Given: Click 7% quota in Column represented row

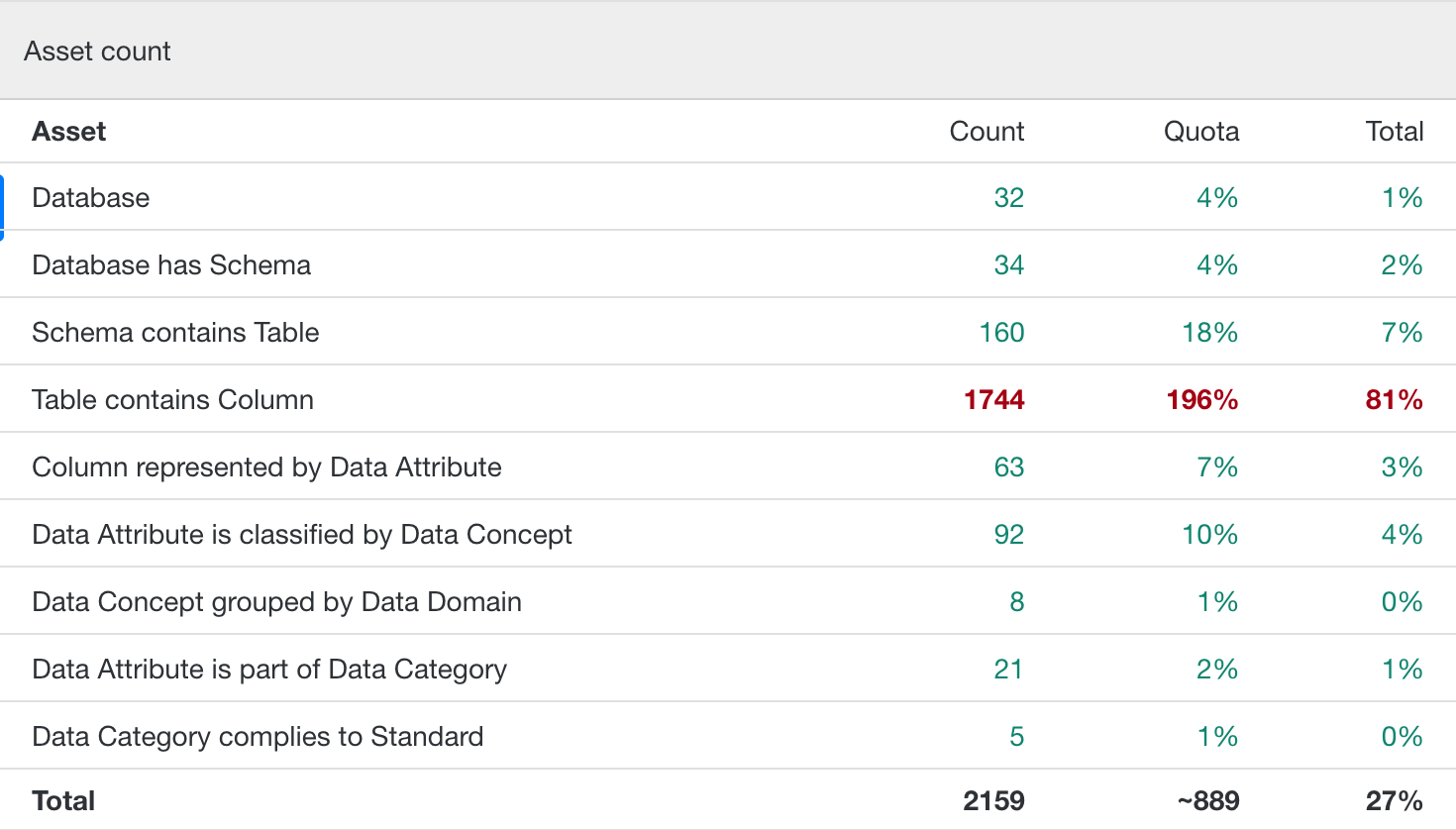Looking at the screenshot, I should (1218, 467).
